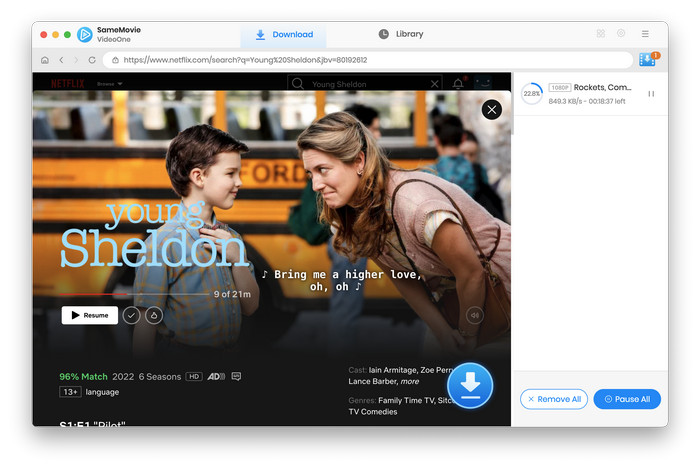Select the Download tab
The image size is (700, 469).
[284, 34]
